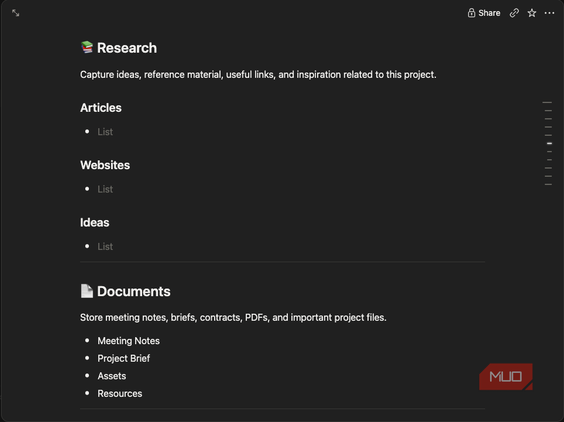Click the Articles heading
The height and width of the screenshot is (422, 564).
click(x=101, y=108)
